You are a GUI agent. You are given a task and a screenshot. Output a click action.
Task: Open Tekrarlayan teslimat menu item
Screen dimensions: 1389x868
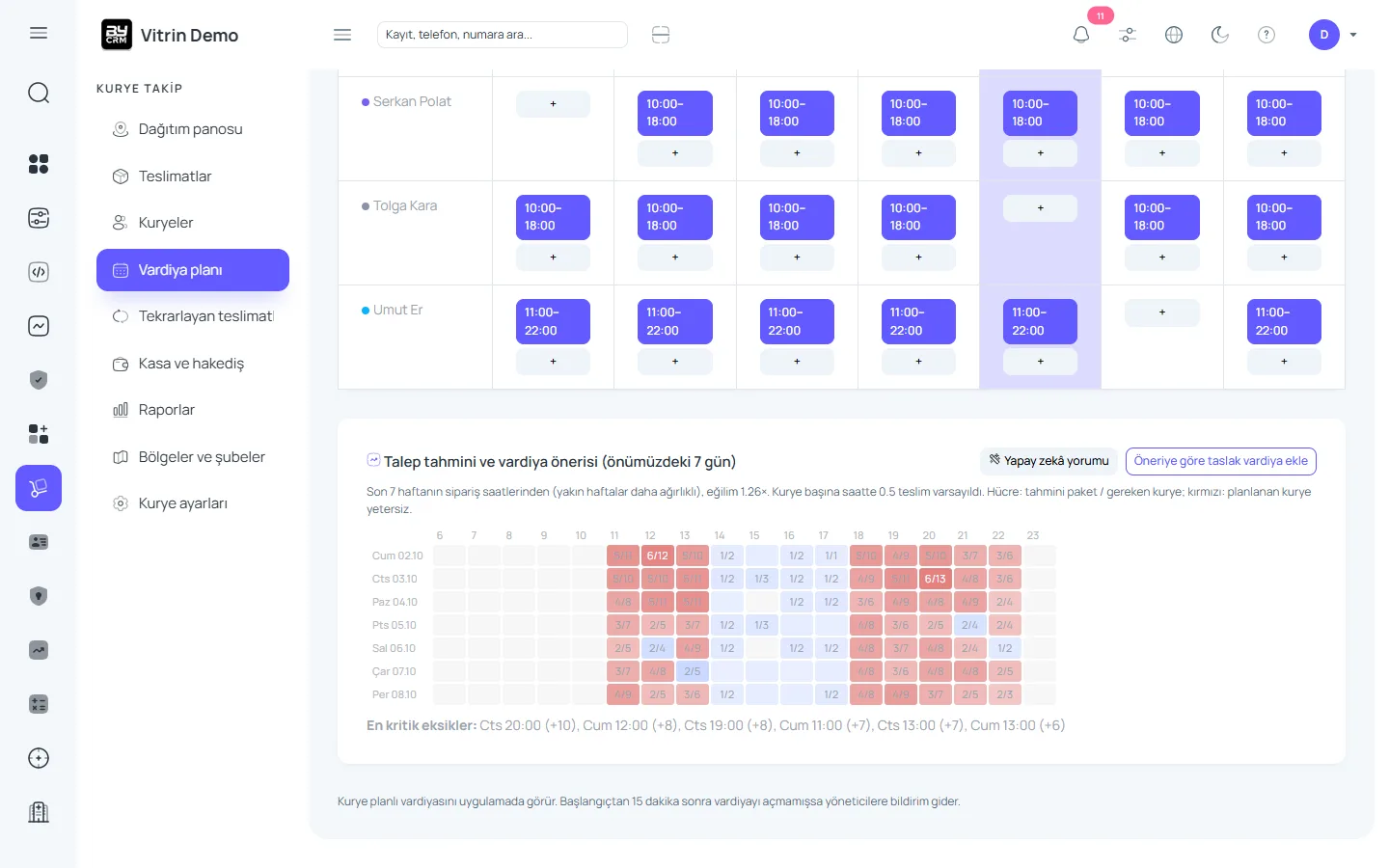pos(193,316)
